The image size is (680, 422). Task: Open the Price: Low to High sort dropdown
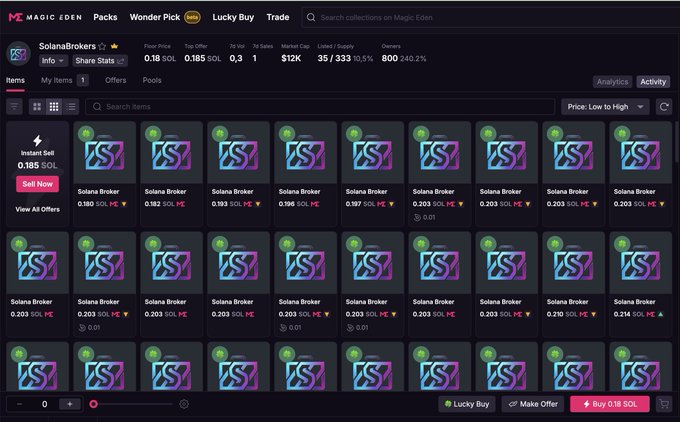click(x=605, y=107)
